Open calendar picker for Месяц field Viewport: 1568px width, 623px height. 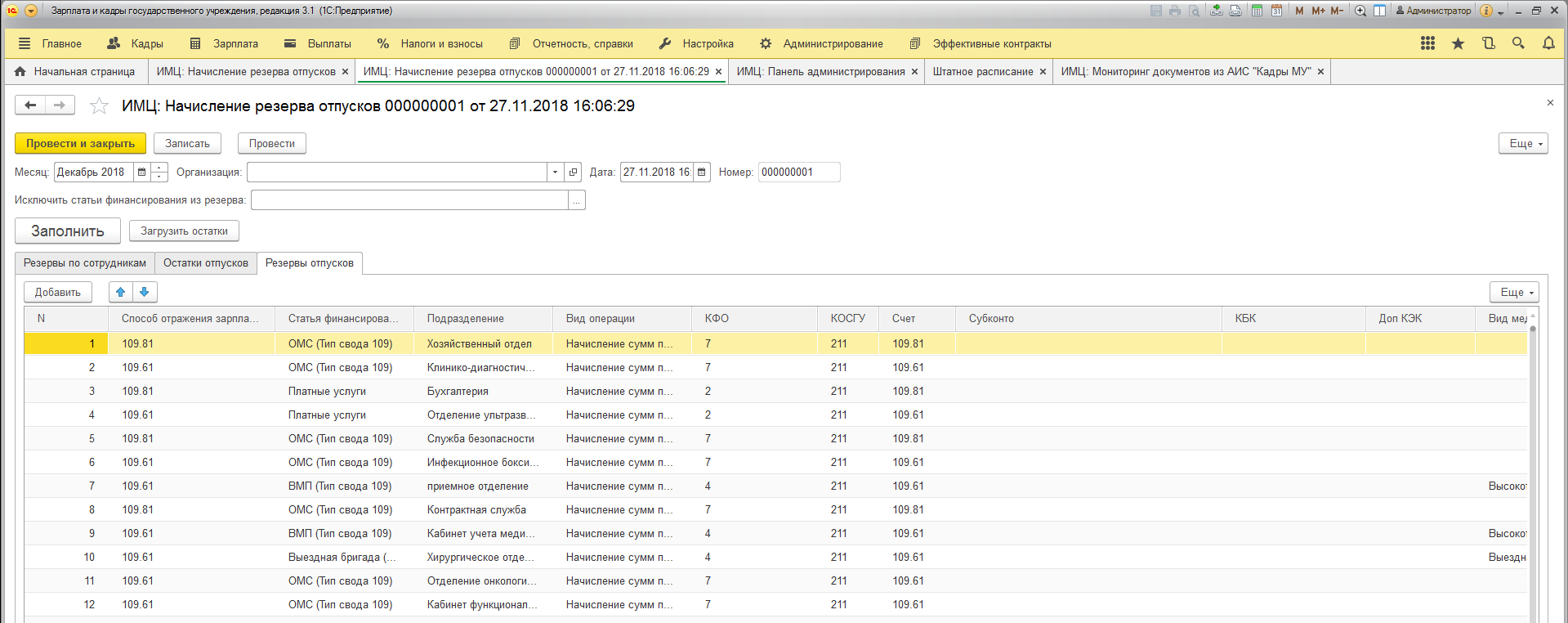pyautogui.click(x=142, y=173)
